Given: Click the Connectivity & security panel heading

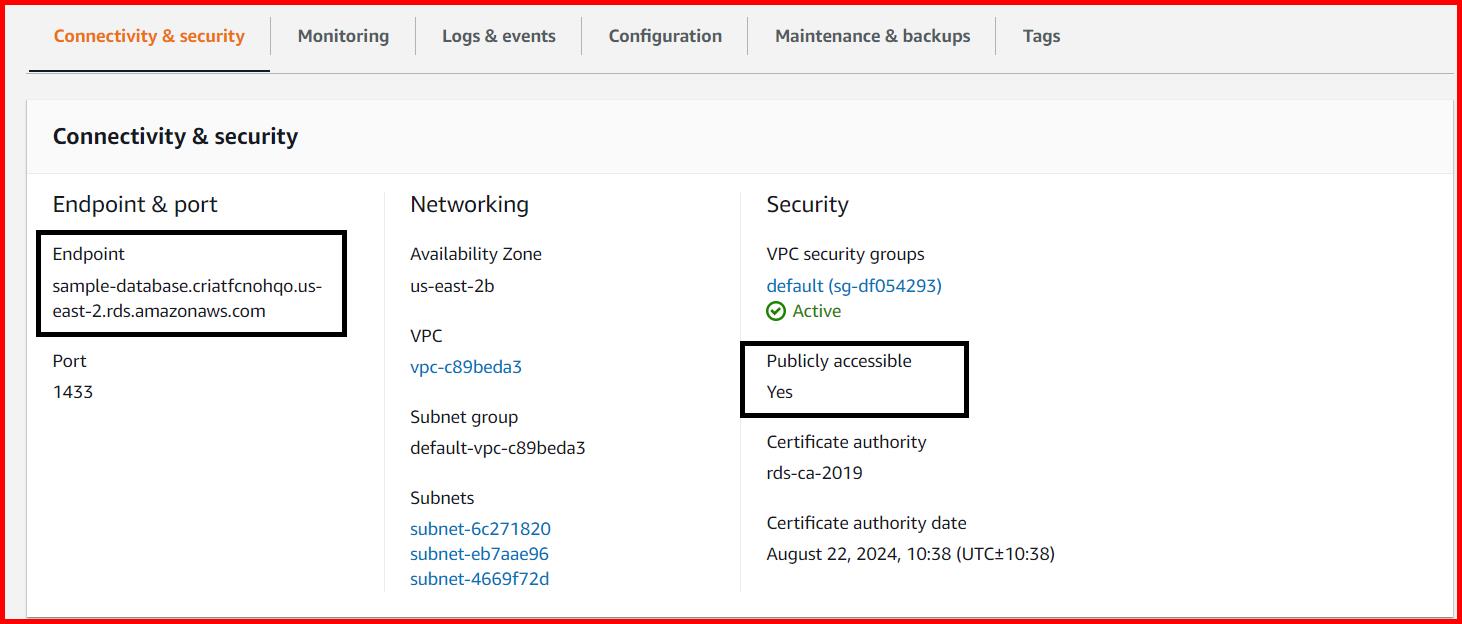Looking at the screenshot, I should click(x=175, y=136).
